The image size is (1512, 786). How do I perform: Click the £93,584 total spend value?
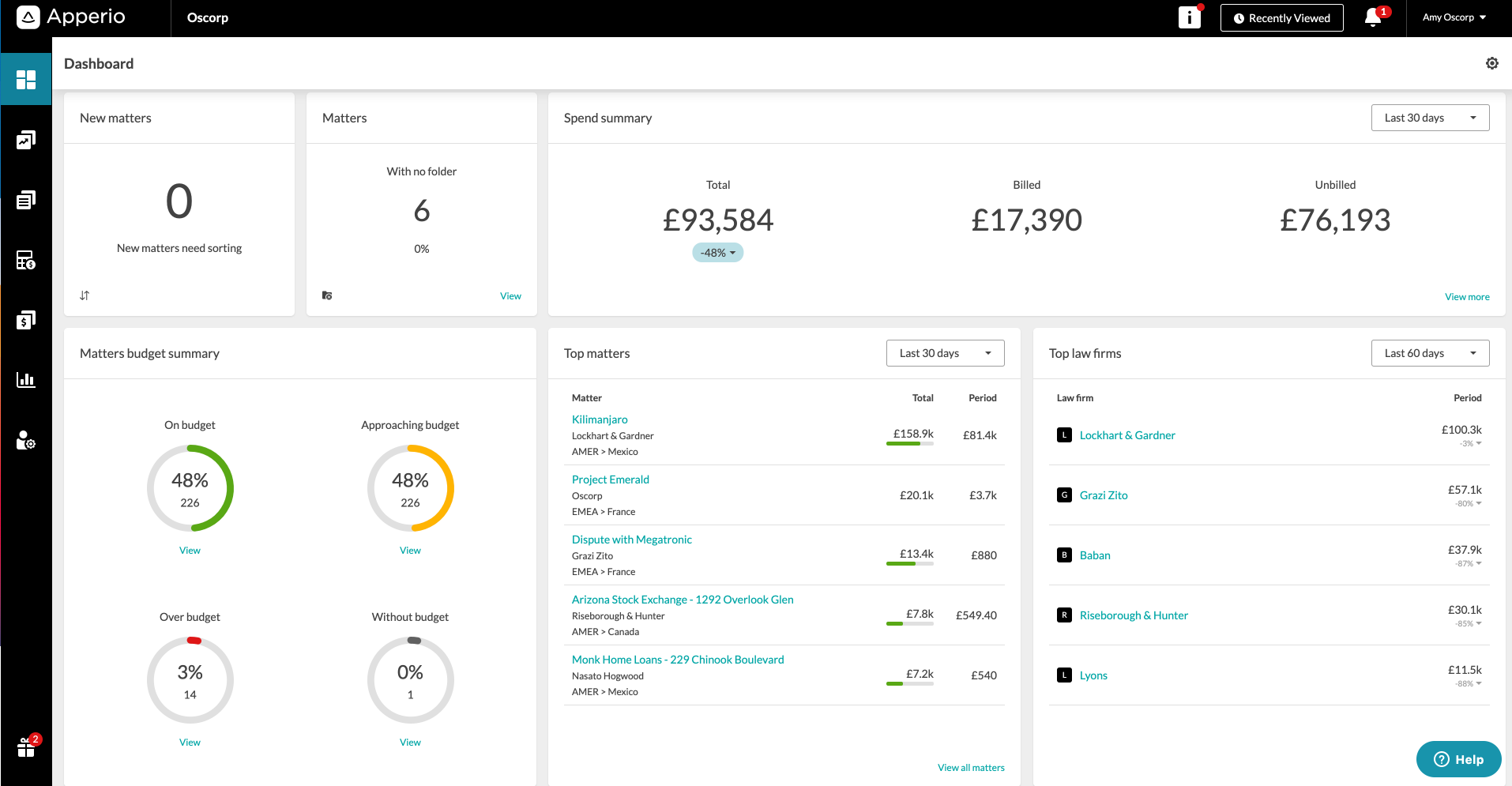[718, 220]
